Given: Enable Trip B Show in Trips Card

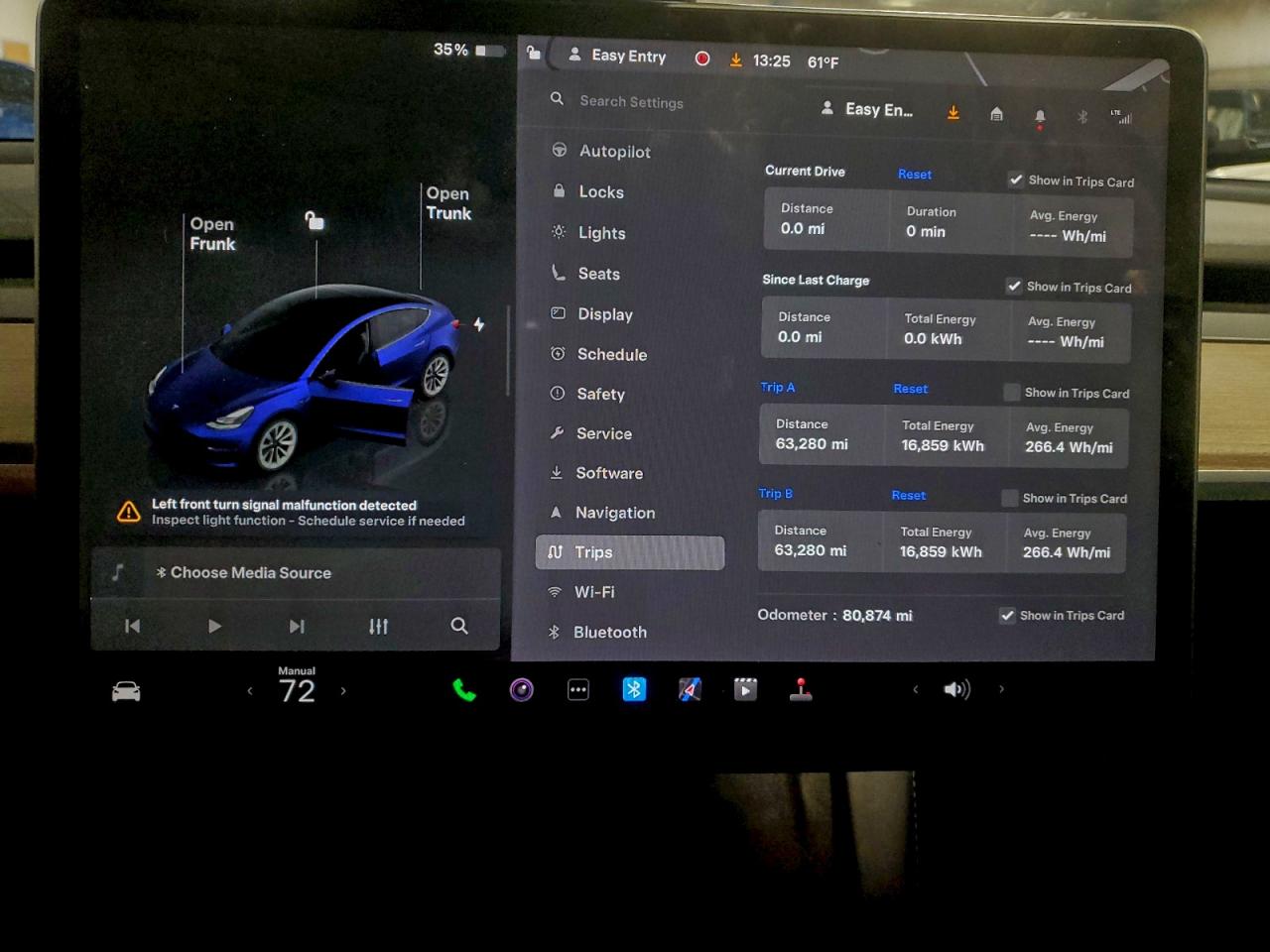Looking at the screenshot, I should coord(1010,498).
